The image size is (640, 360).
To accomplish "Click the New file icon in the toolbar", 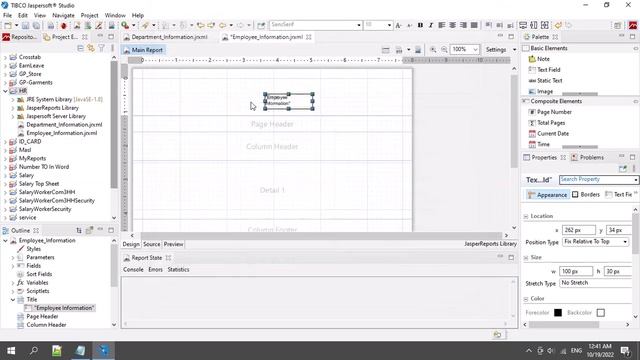I will click(x=8, y=25).
